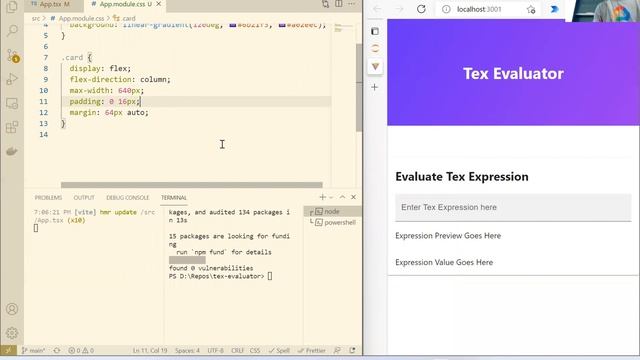
Task: Click the blue browser extension icon
Action: [x=554, y=9]
